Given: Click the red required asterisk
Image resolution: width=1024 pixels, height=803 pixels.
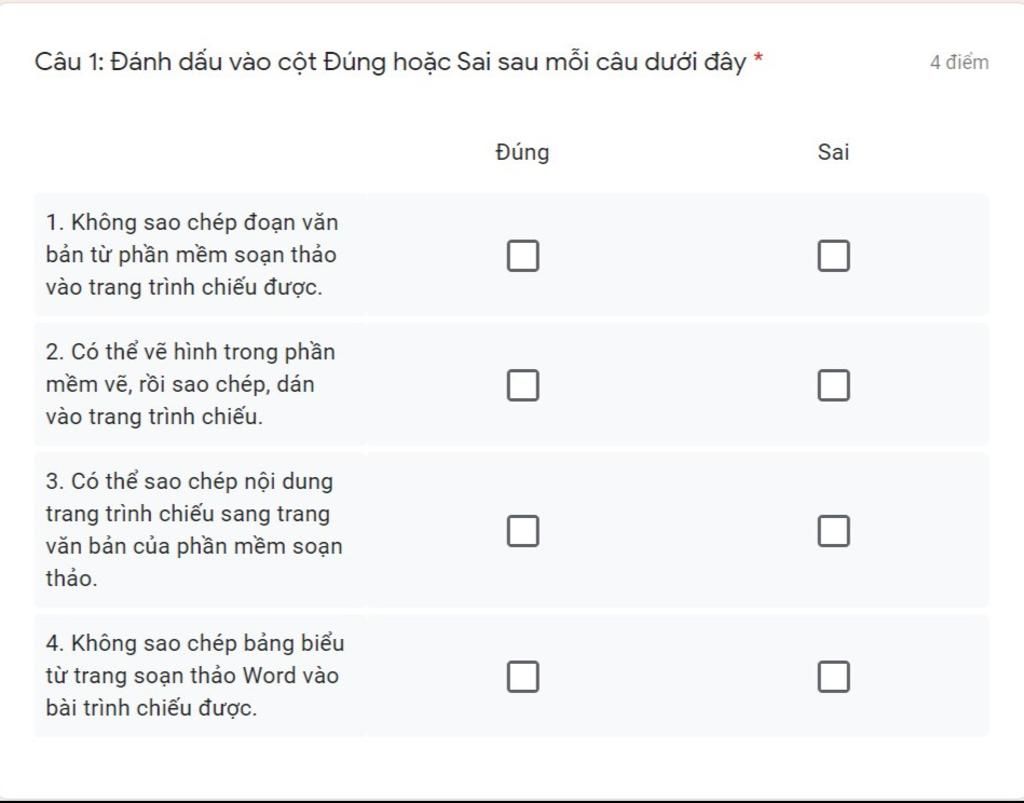Looking at the screenshot, I should [759, 60].
